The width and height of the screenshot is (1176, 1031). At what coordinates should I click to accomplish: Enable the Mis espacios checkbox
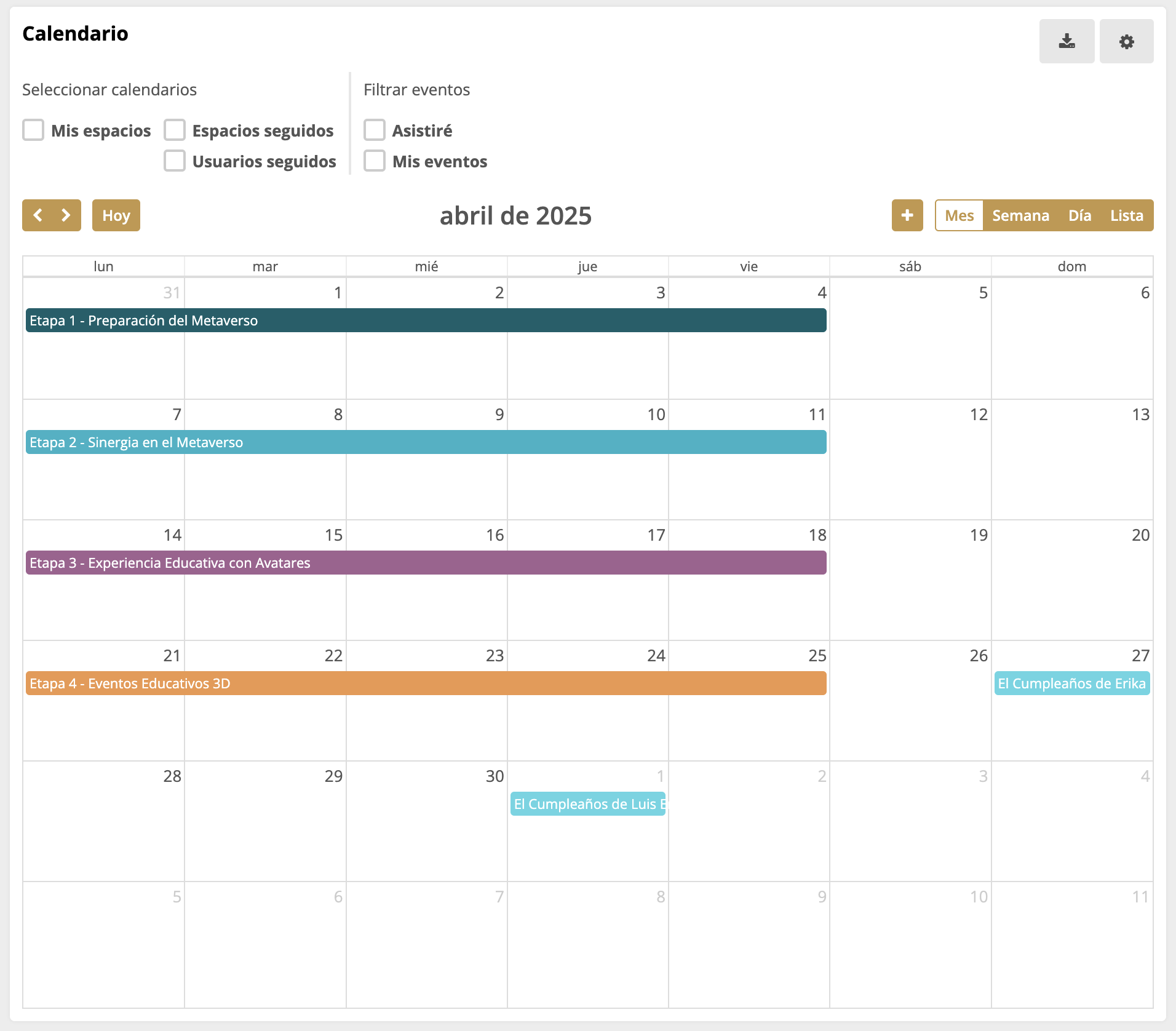pyautogui.click(x=33, y=130)
